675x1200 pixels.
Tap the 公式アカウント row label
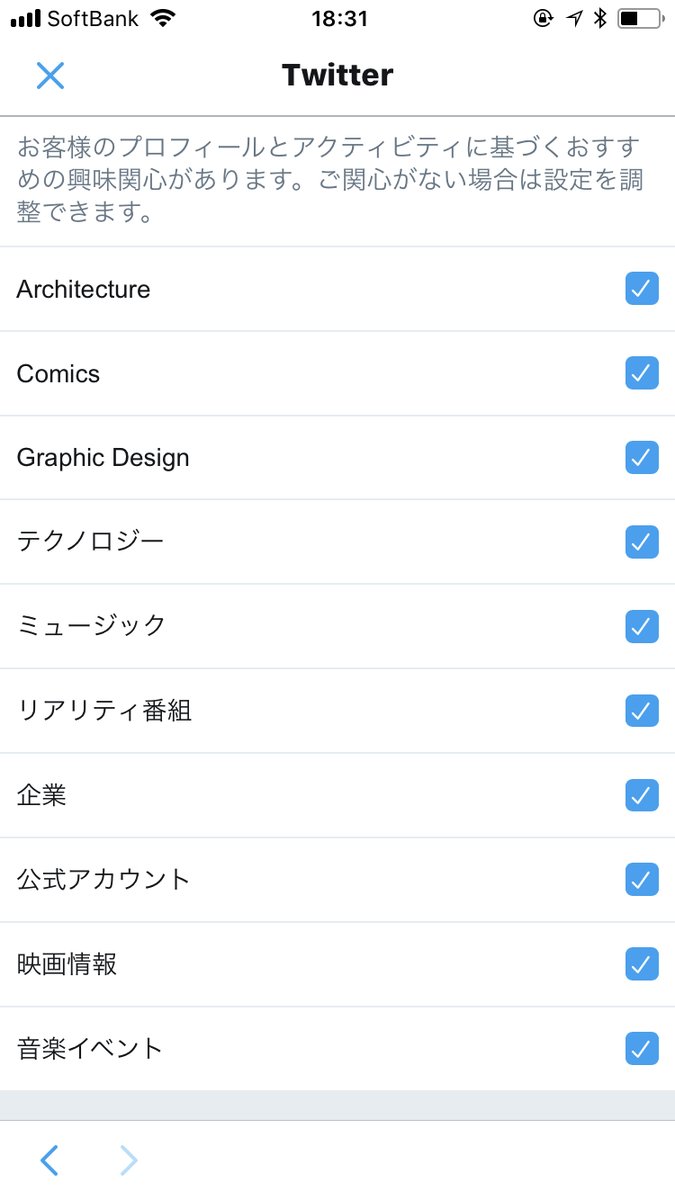pyautogui.click(x=103, y=880)
